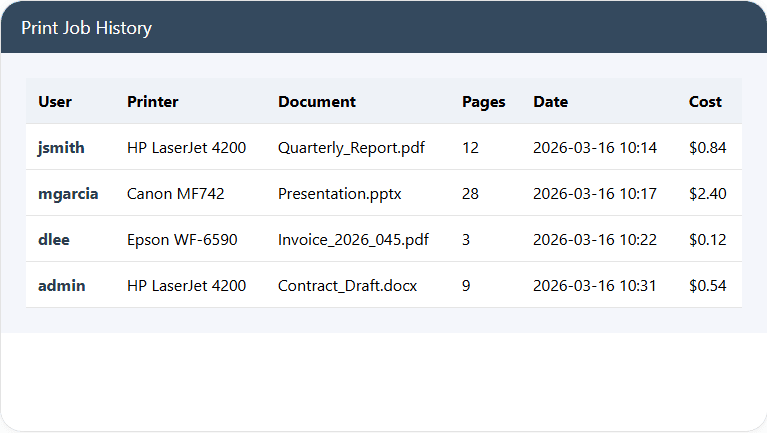The width and height of the screenshot is (767, 433).
Task: Click cost $2.40
Action: [x=707, y=194]
